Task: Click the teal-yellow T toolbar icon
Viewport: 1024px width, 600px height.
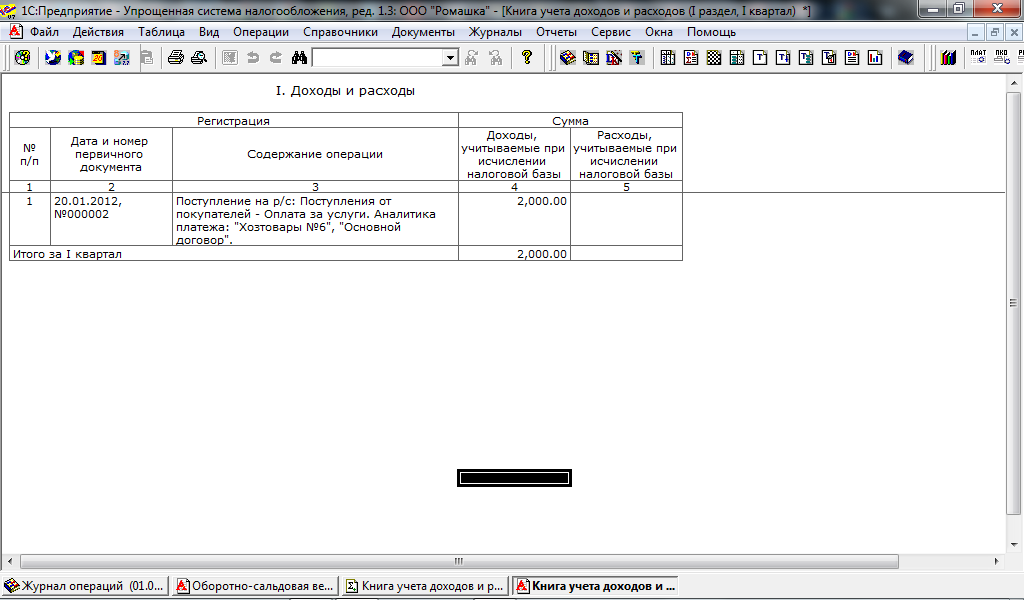Action: tap(637, 58)
